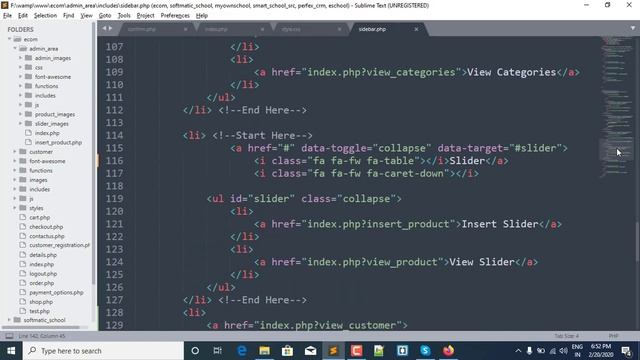Click the tab scroll right arrow
The height and width of the screenshot is (360, 640).
(110, 28)
